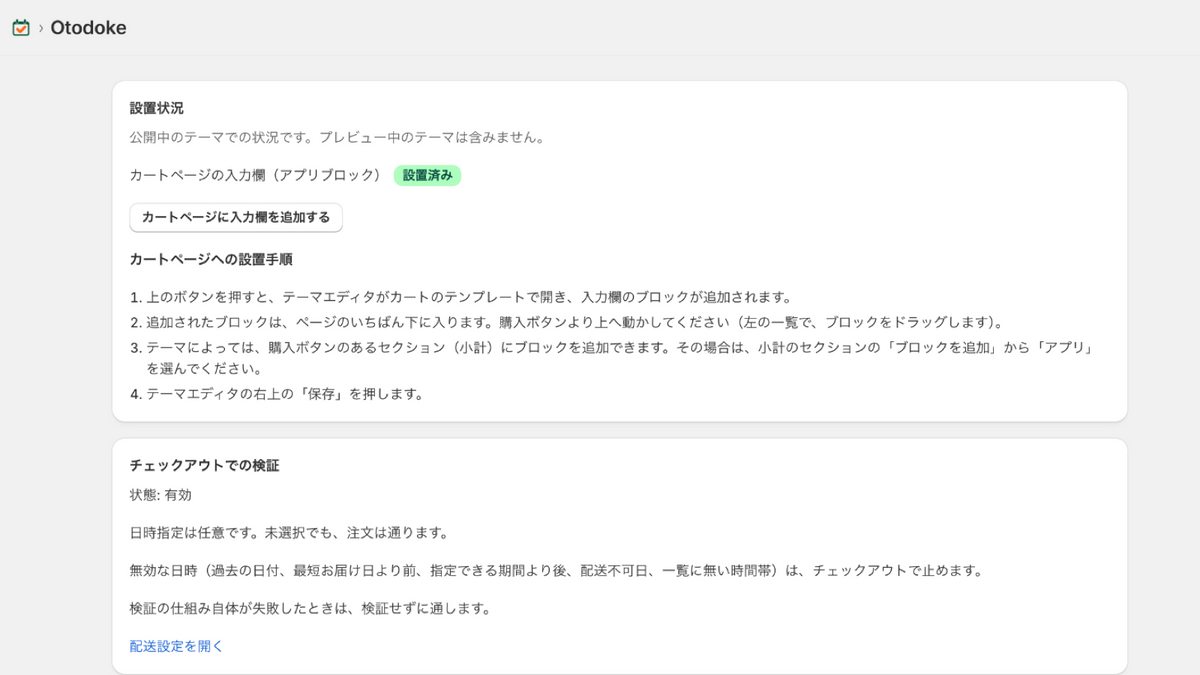Click the breadcrumb chevron next to Otodoke

[x=41, y=28]
